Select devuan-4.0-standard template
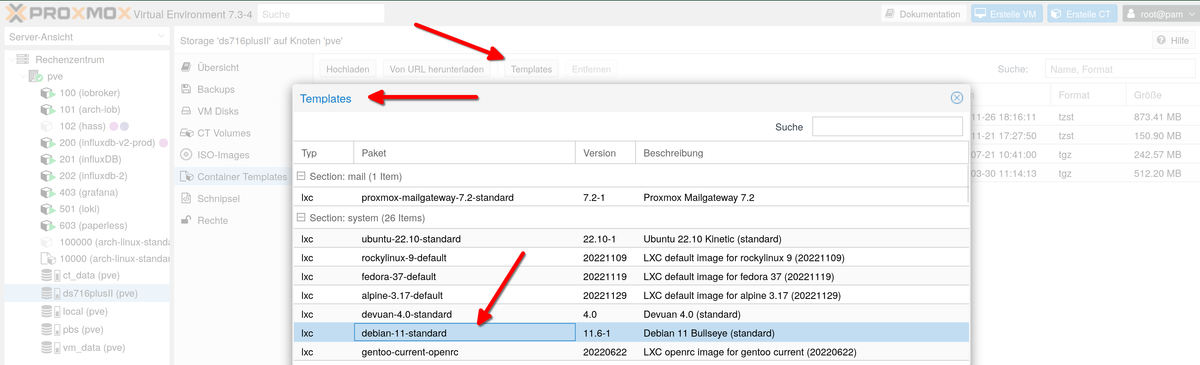Screen dimensions: 1200x365 pos(632,314)
